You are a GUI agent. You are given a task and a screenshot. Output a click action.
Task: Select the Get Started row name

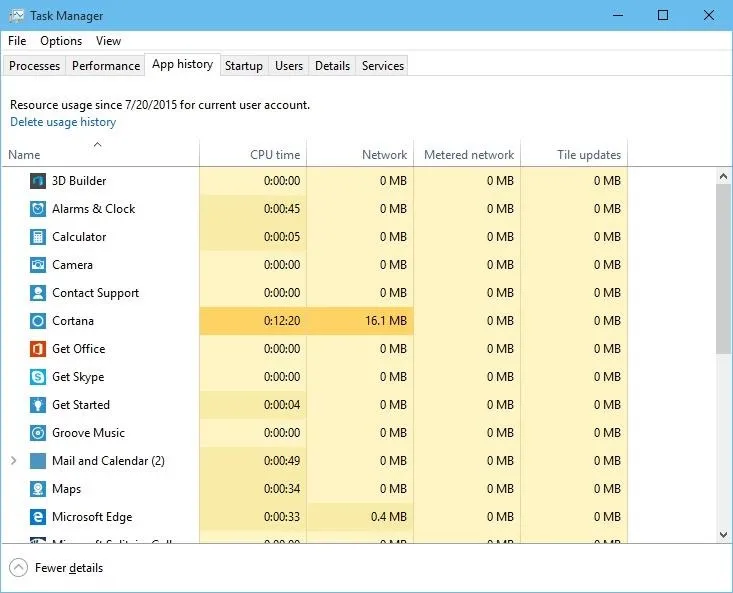tap(81, 405)
